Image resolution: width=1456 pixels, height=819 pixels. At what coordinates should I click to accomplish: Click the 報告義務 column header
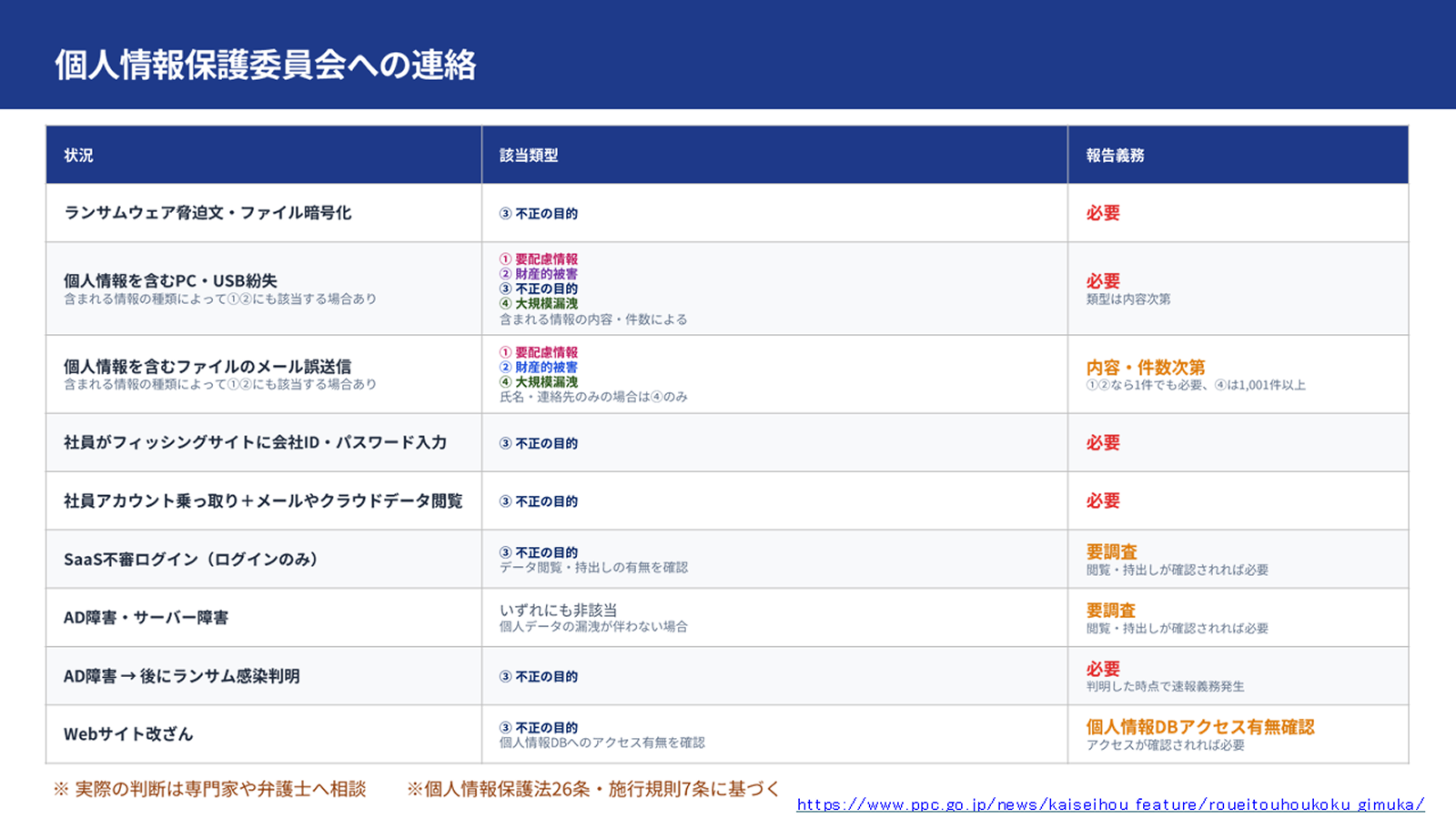1115,155
